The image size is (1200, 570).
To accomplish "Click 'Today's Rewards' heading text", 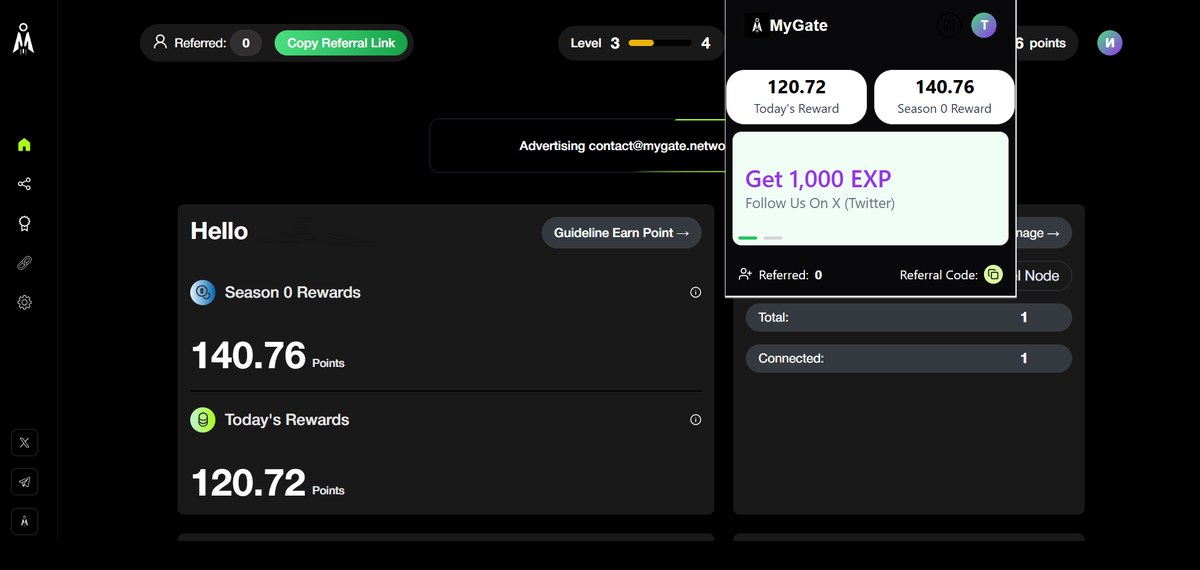I will click(x=287, y=420).
